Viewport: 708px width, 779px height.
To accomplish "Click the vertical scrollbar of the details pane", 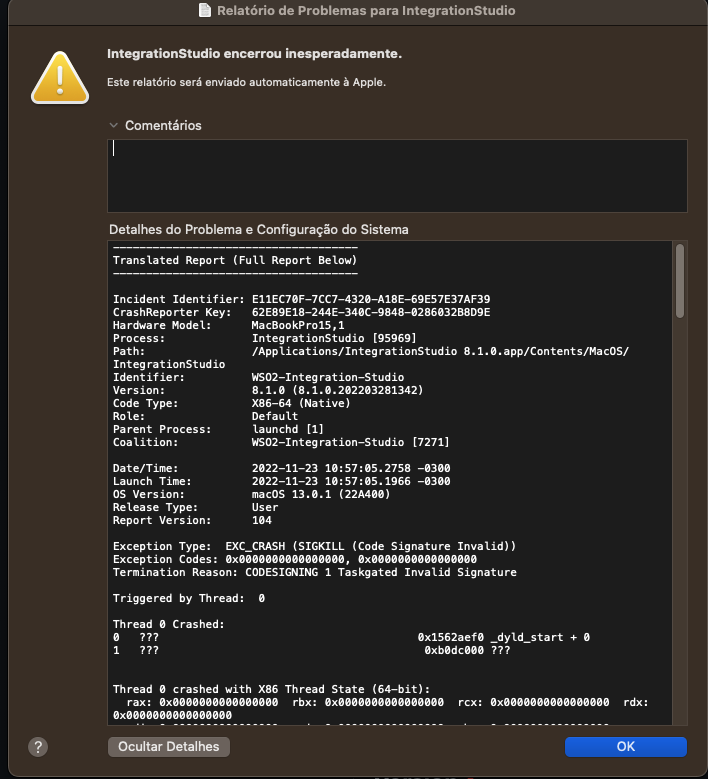I will (x=680, y=281).
